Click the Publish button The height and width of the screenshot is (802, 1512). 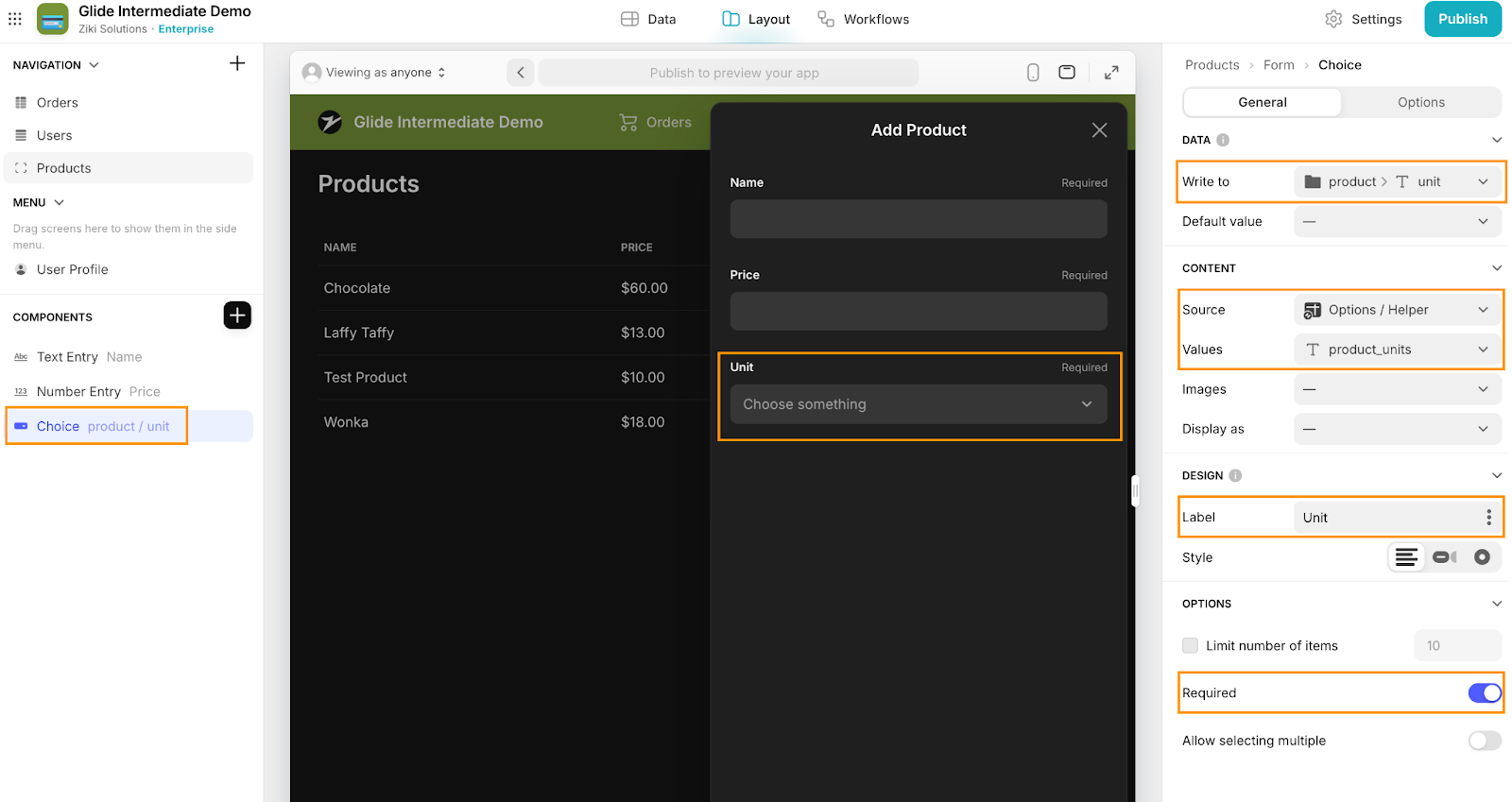1462,19
